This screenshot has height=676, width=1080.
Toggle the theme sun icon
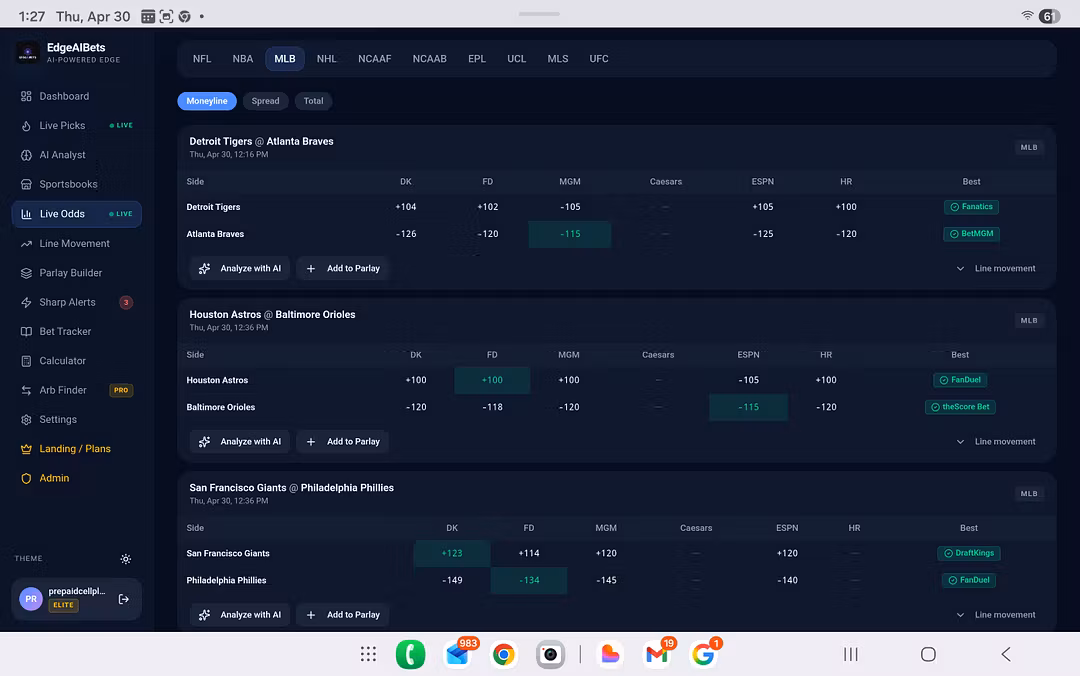pos(125,559)
